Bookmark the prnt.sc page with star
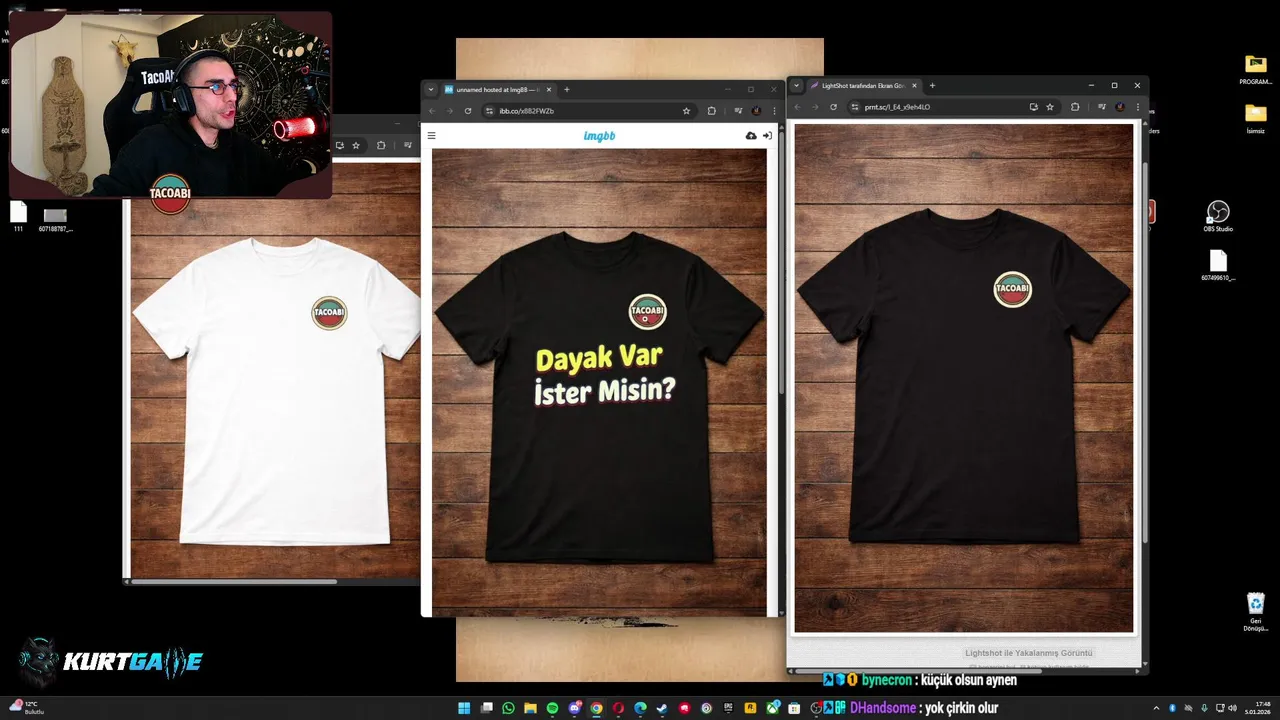The width and height of the screenshot is (1280, 720). coord(1050,107)
